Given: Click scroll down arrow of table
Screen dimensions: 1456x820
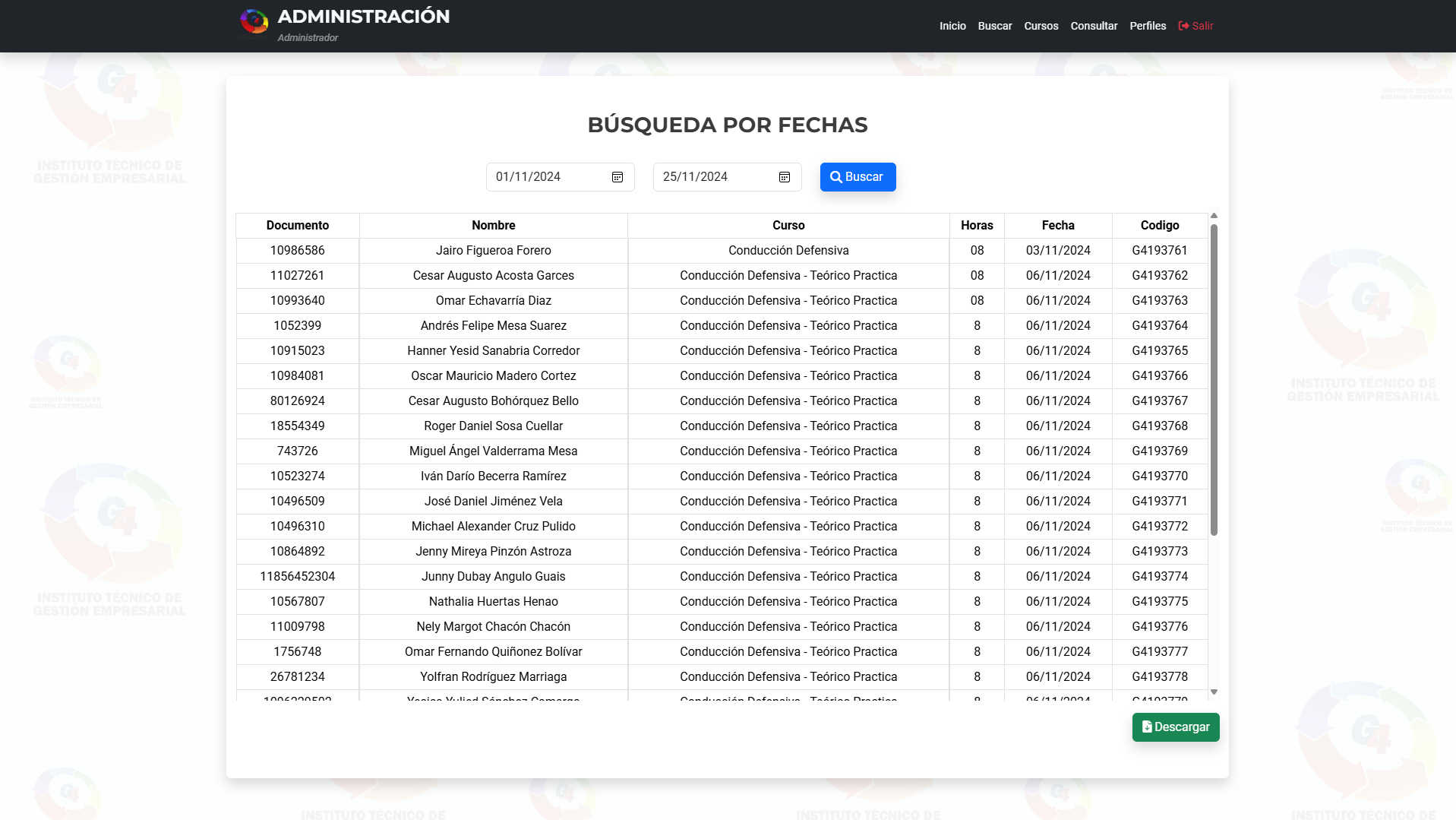Looking at the screenshot, I should 1214,692.
